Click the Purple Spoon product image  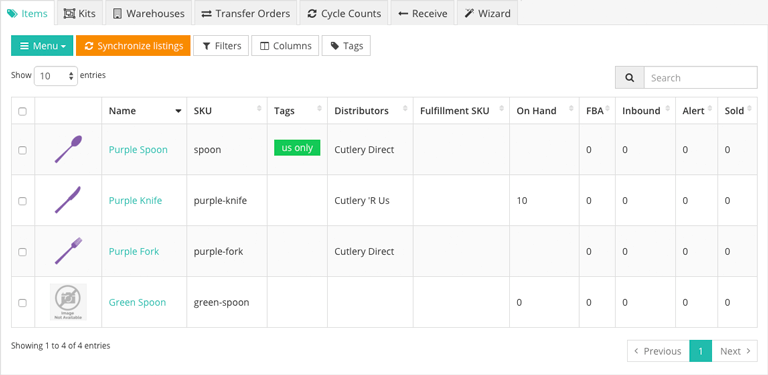[69, 149]
